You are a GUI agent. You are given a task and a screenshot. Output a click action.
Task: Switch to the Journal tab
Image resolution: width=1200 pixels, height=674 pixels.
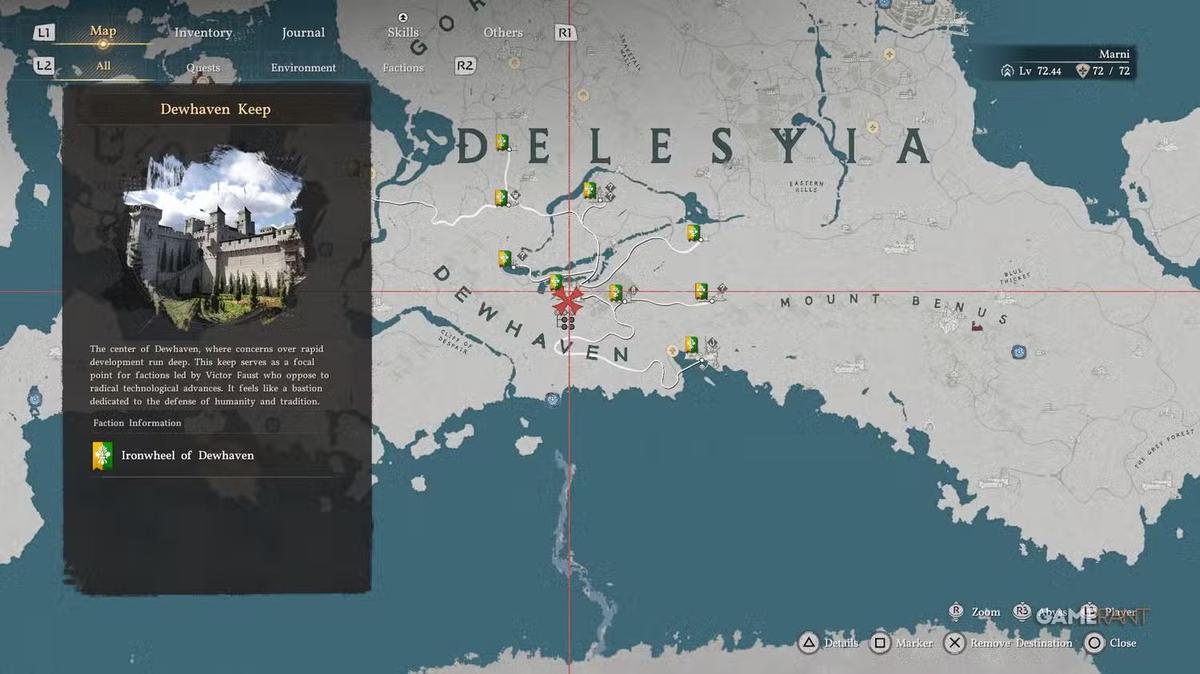(x=303, y=33)
